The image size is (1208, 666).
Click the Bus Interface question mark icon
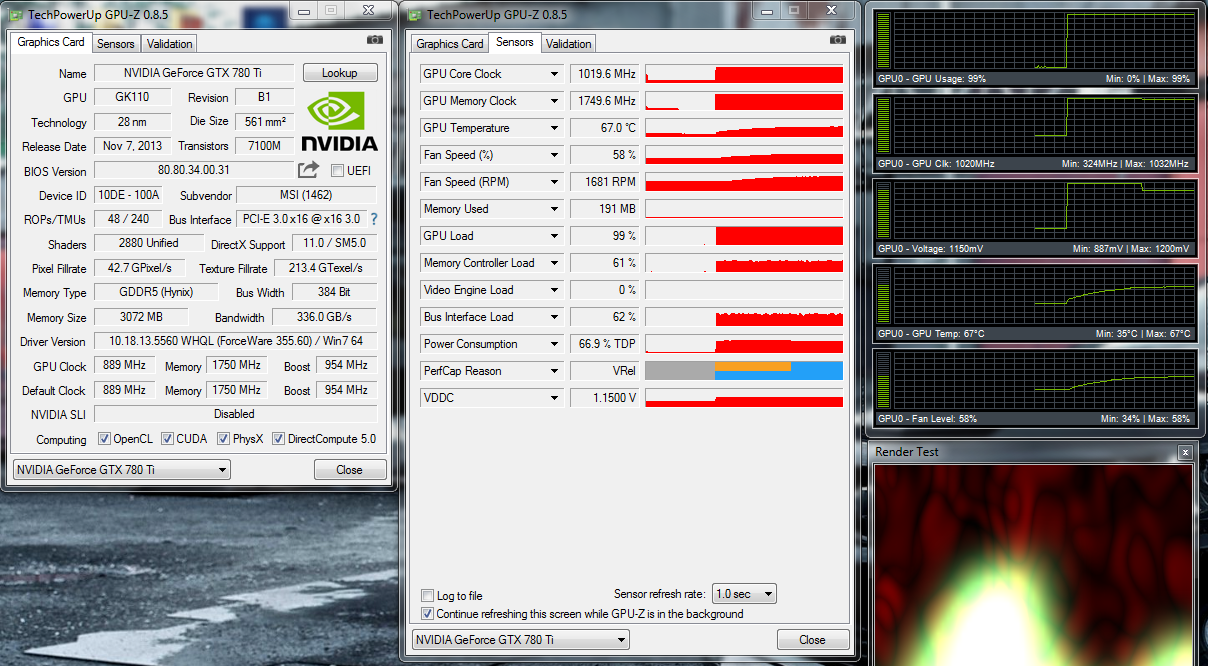(374, 219)
